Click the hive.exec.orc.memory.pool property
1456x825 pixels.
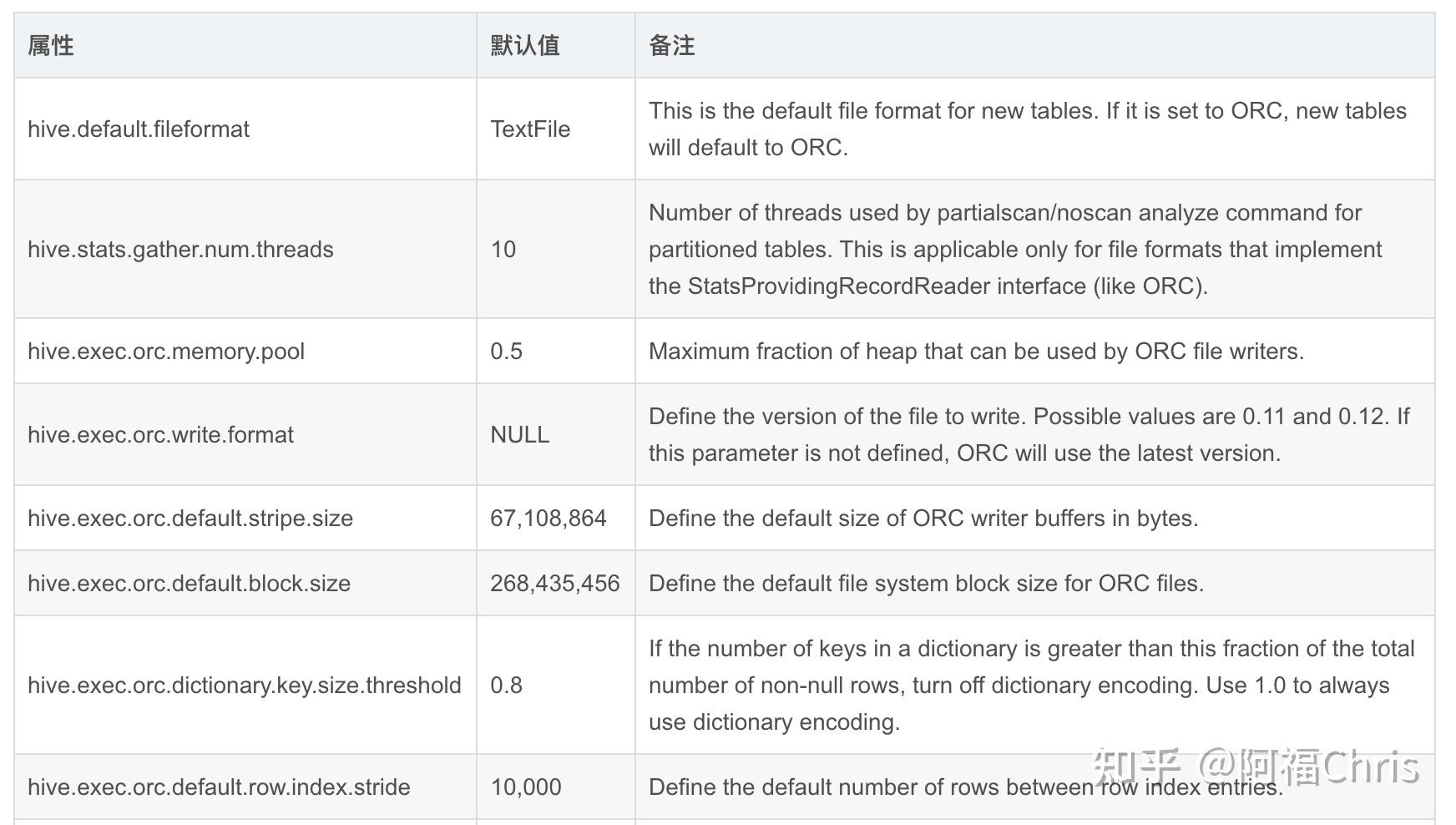pyautogui.click(x=166, y=352)
